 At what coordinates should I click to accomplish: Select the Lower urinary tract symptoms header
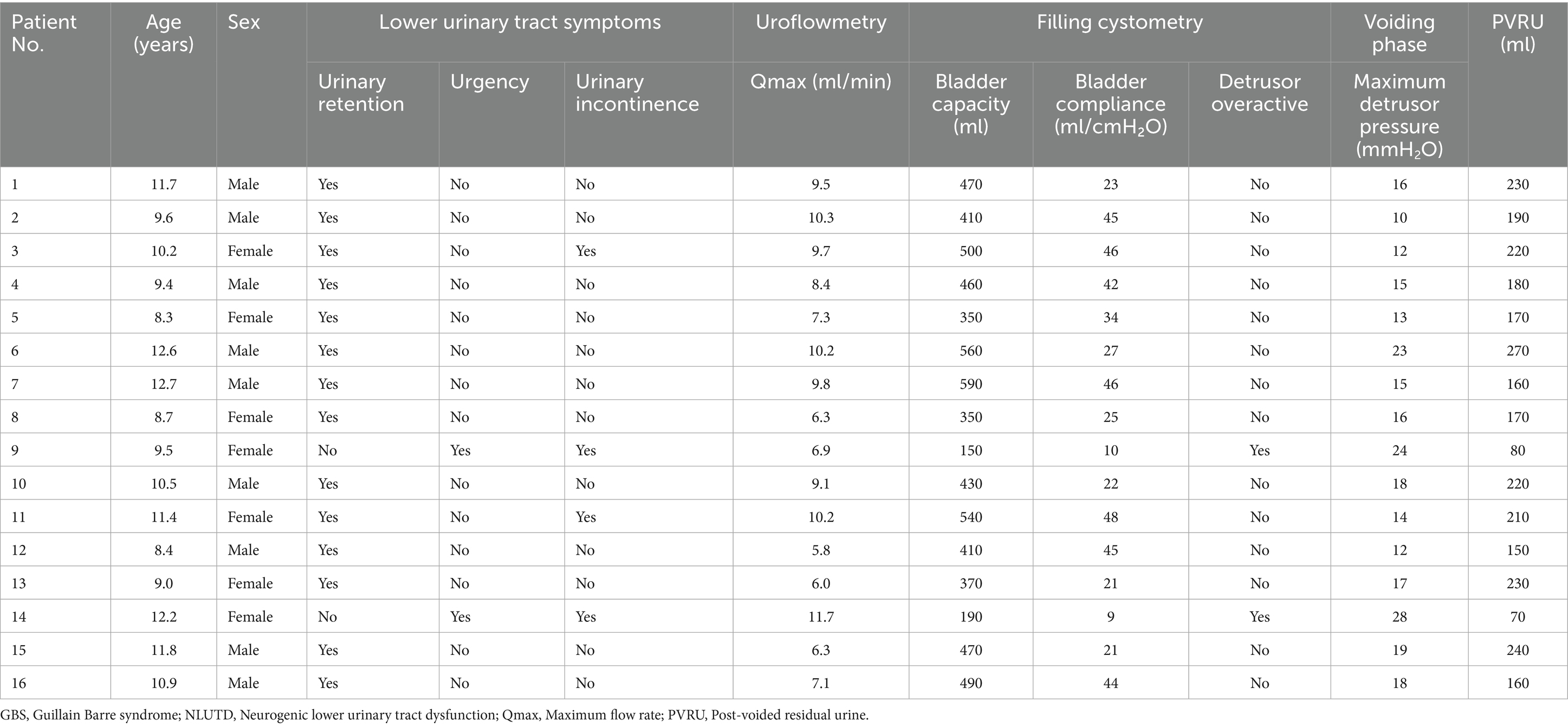click(x=519, y=23)
